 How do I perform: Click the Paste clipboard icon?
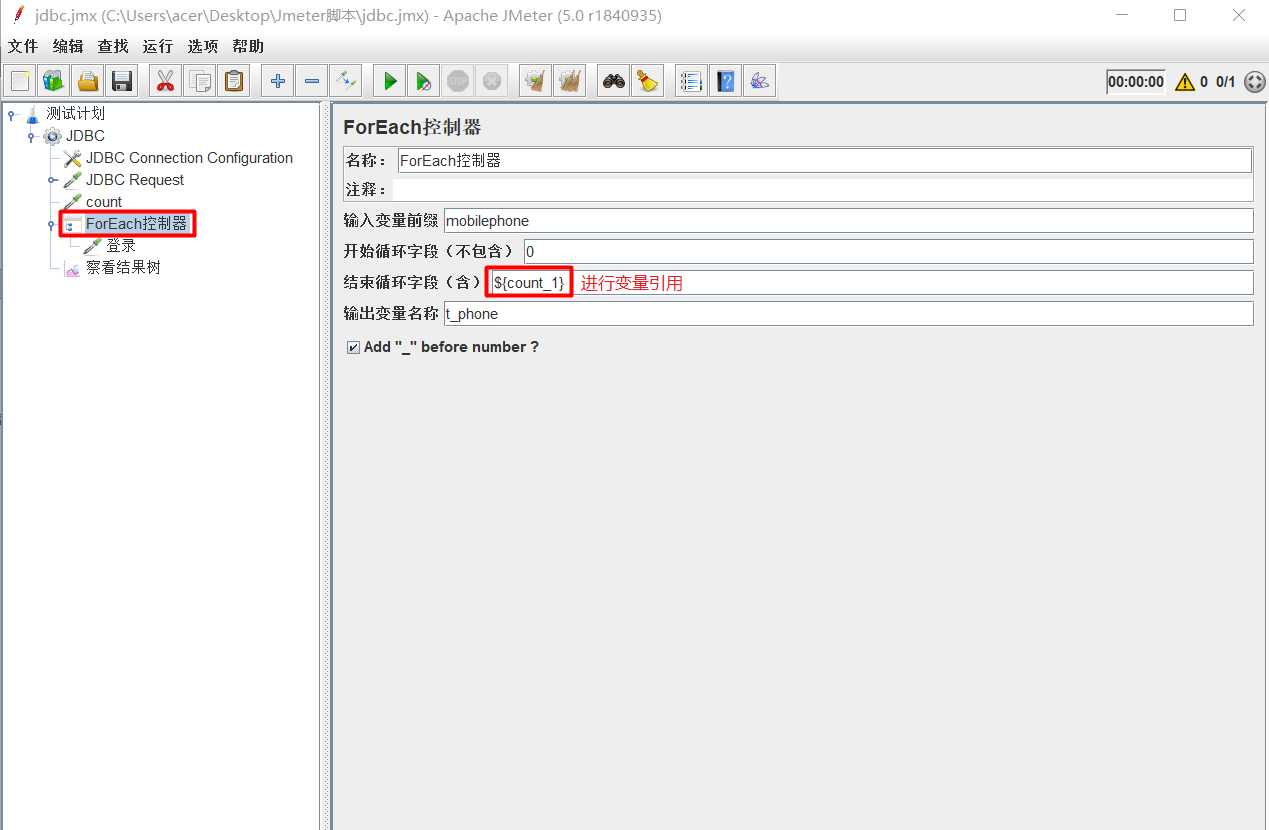coord(234,81)
